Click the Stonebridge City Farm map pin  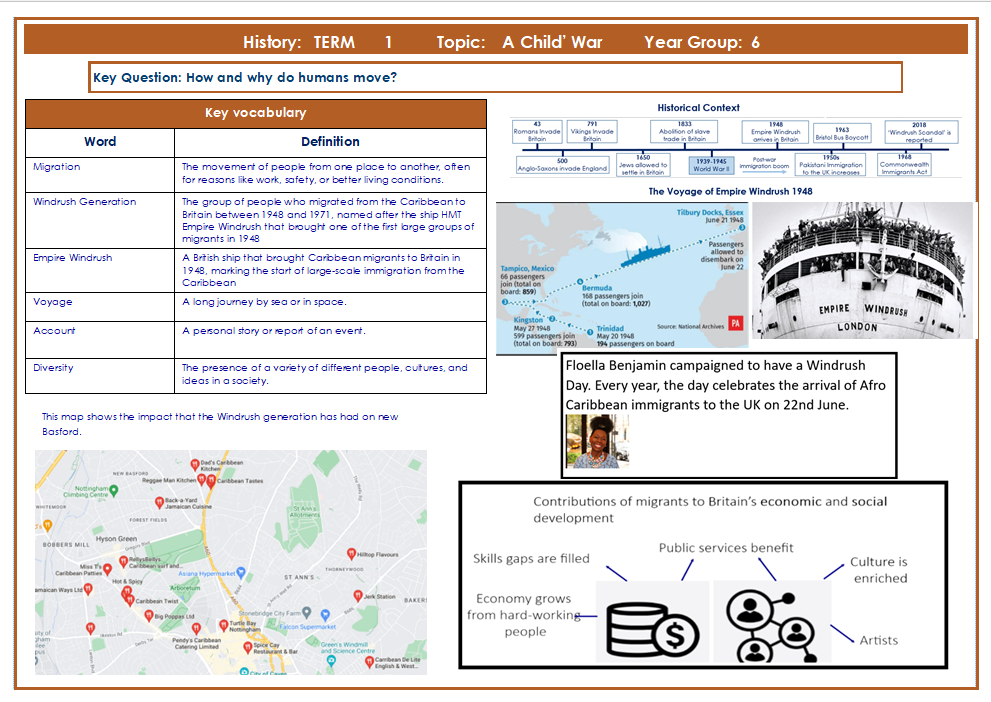[307, 612]
